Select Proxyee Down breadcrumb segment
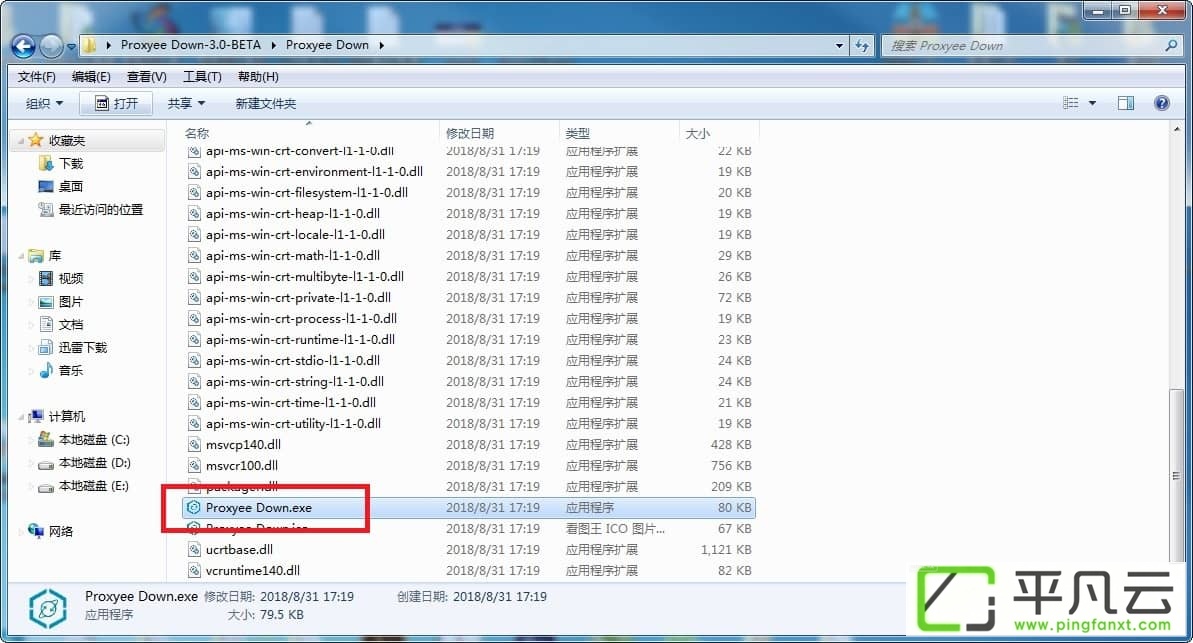Screen dimensions: 1193x643 pyautogui.click(x=327, y=45)
